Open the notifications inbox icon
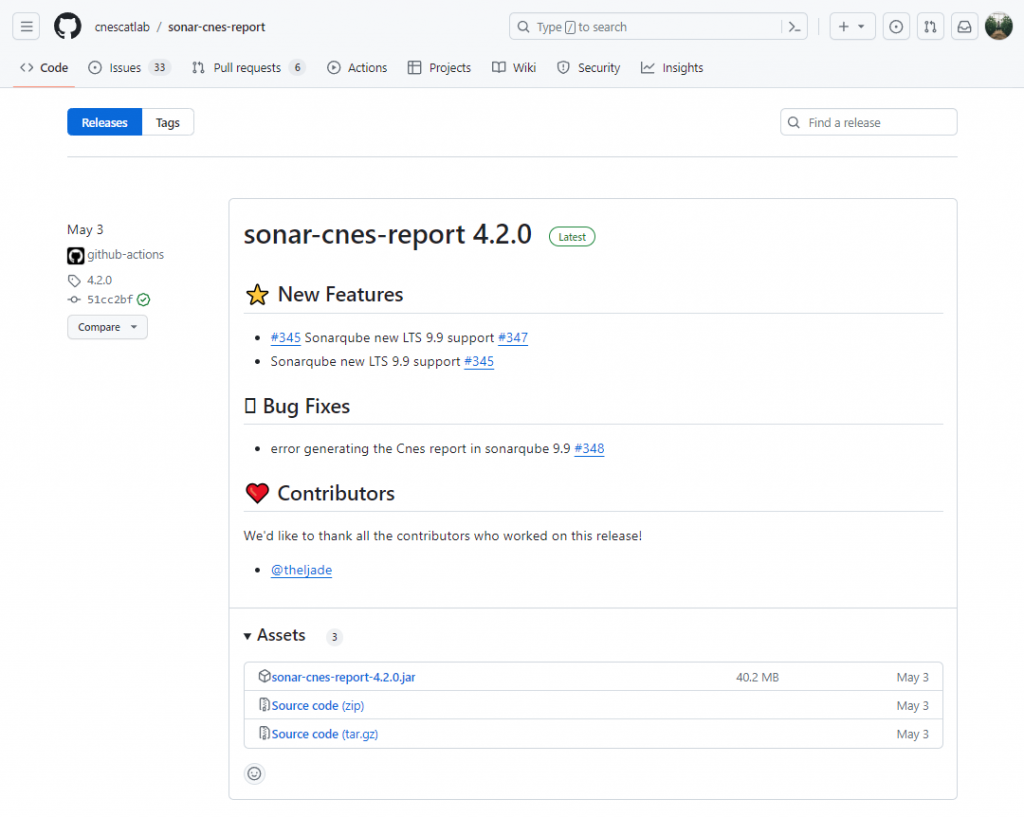This screenshot has height=817, width=1024. [x=964, y=27]
